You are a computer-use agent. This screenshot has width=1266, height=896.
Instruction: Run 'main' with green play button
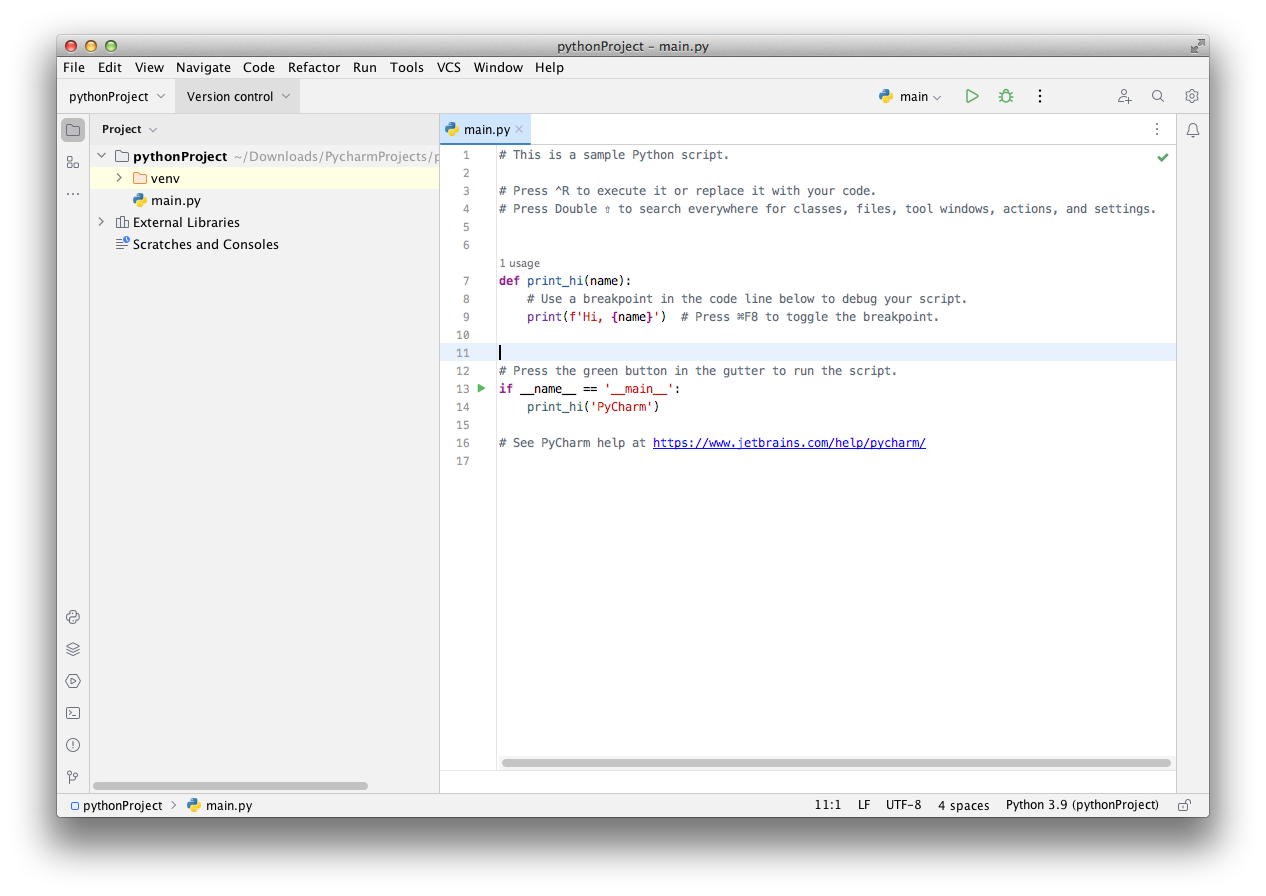972,96
